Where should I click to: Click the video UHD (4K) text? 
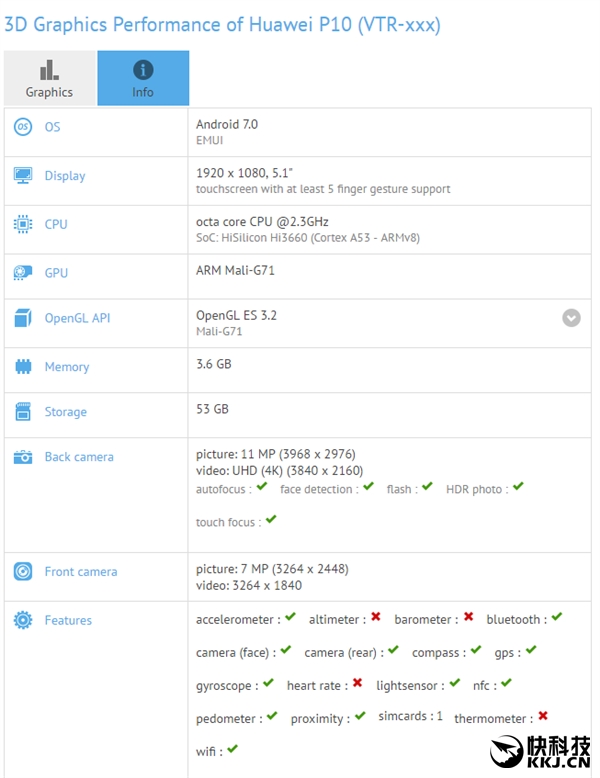tap(279, 470)
